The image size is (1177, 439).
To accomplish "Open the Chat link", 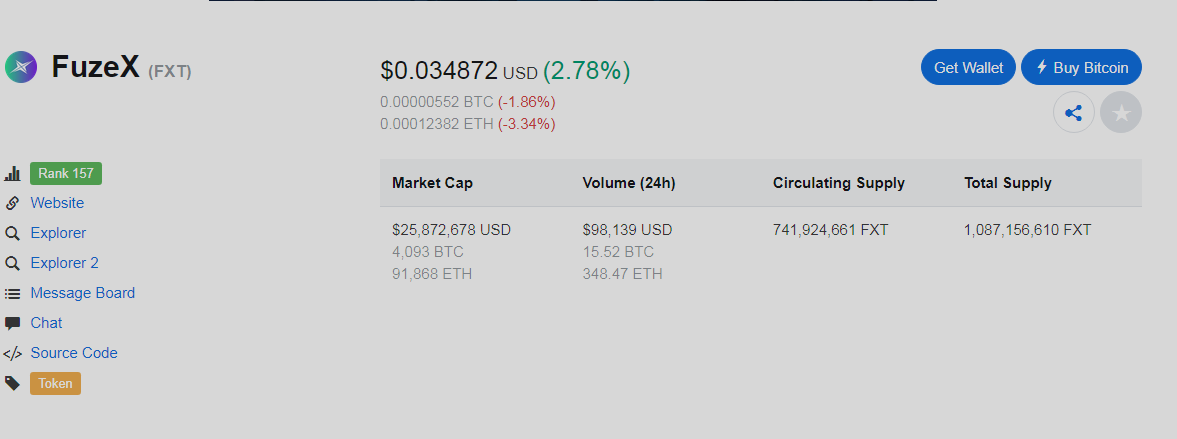I will pos(46,323).
